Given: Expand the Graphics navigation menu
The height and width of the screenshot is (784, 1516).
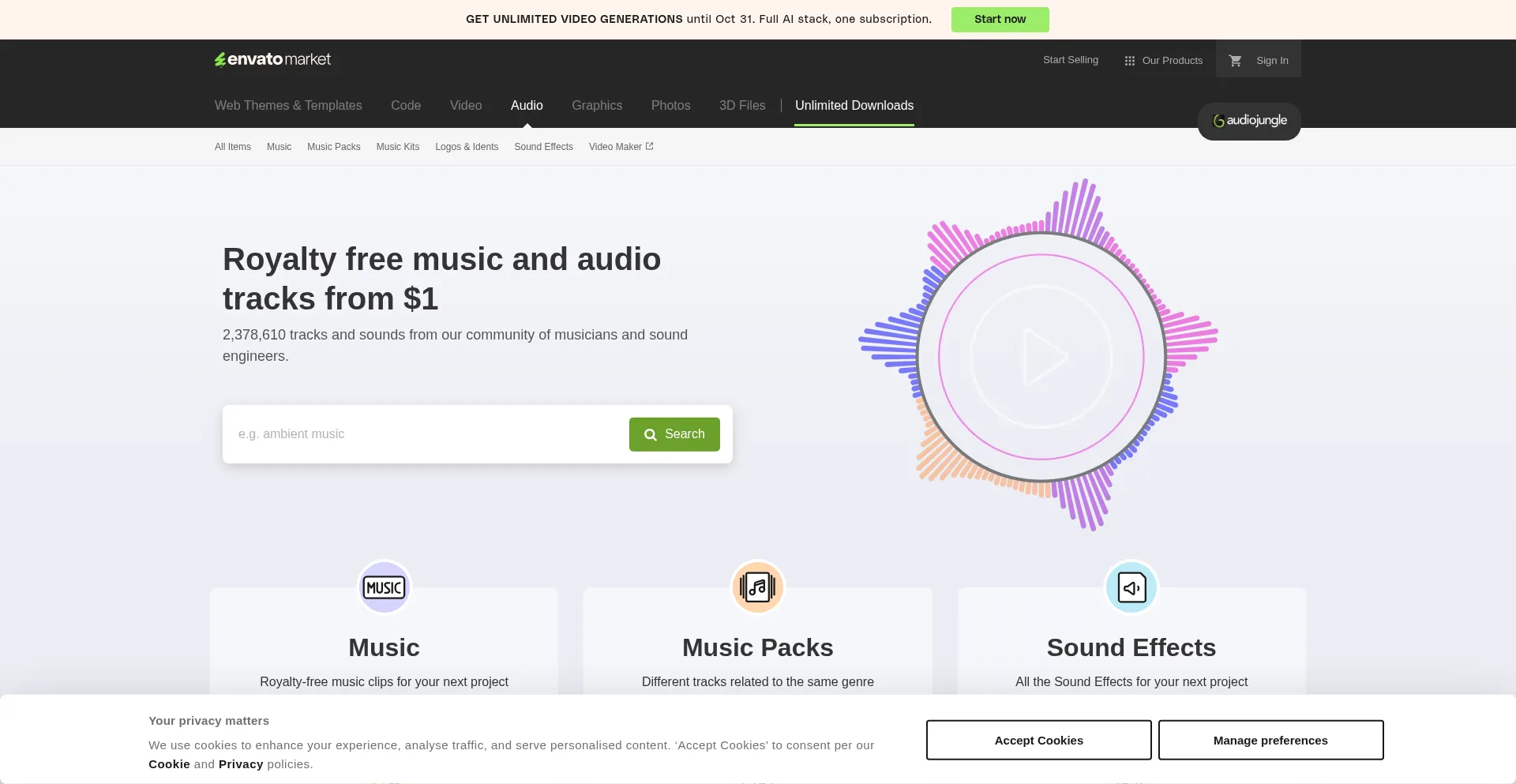Looking at the screenshot, I should tap(597, 105).
